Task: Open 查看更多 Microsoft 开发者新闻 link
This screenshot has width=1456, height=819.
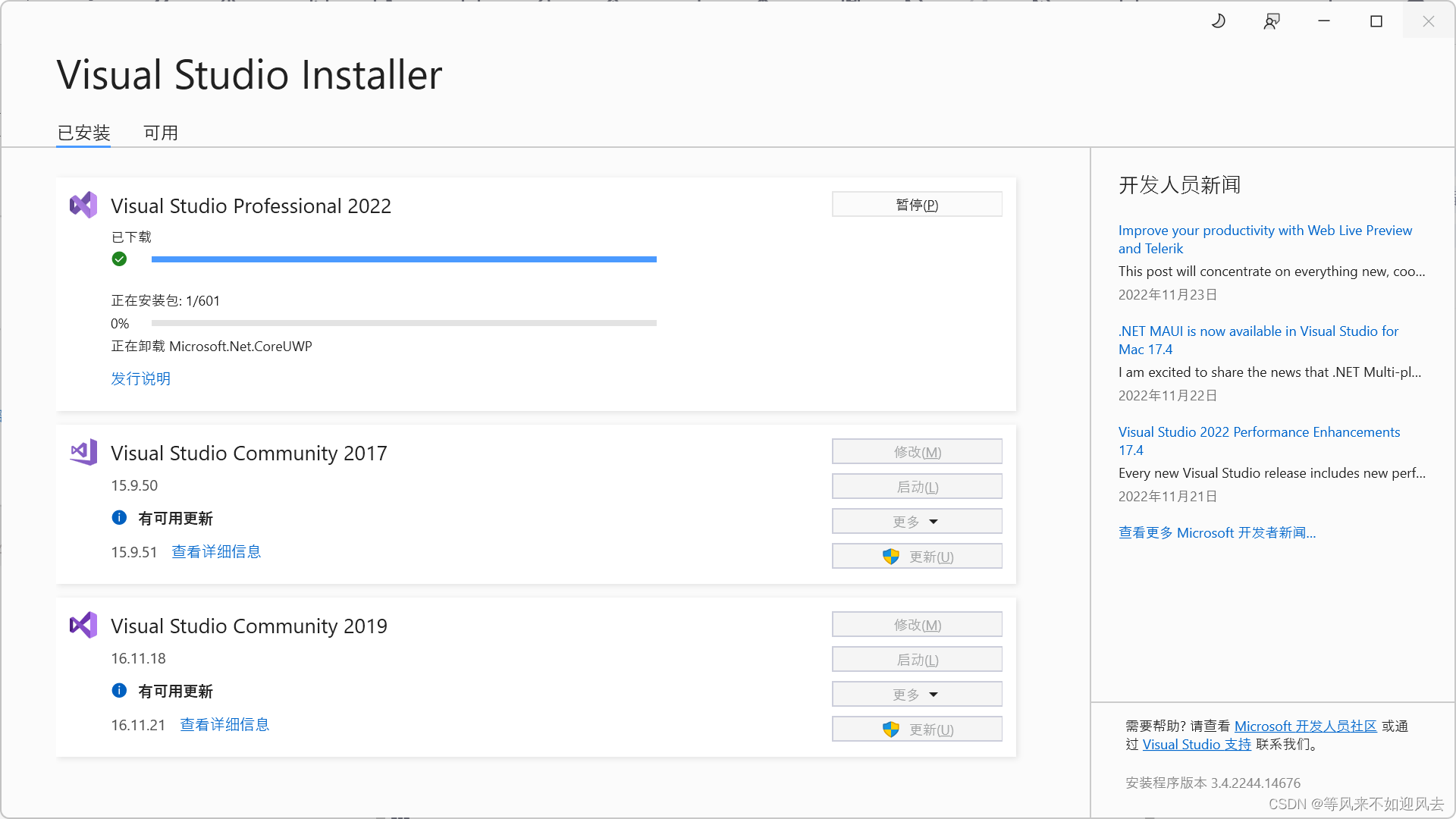Action: tap(1217, 532)
